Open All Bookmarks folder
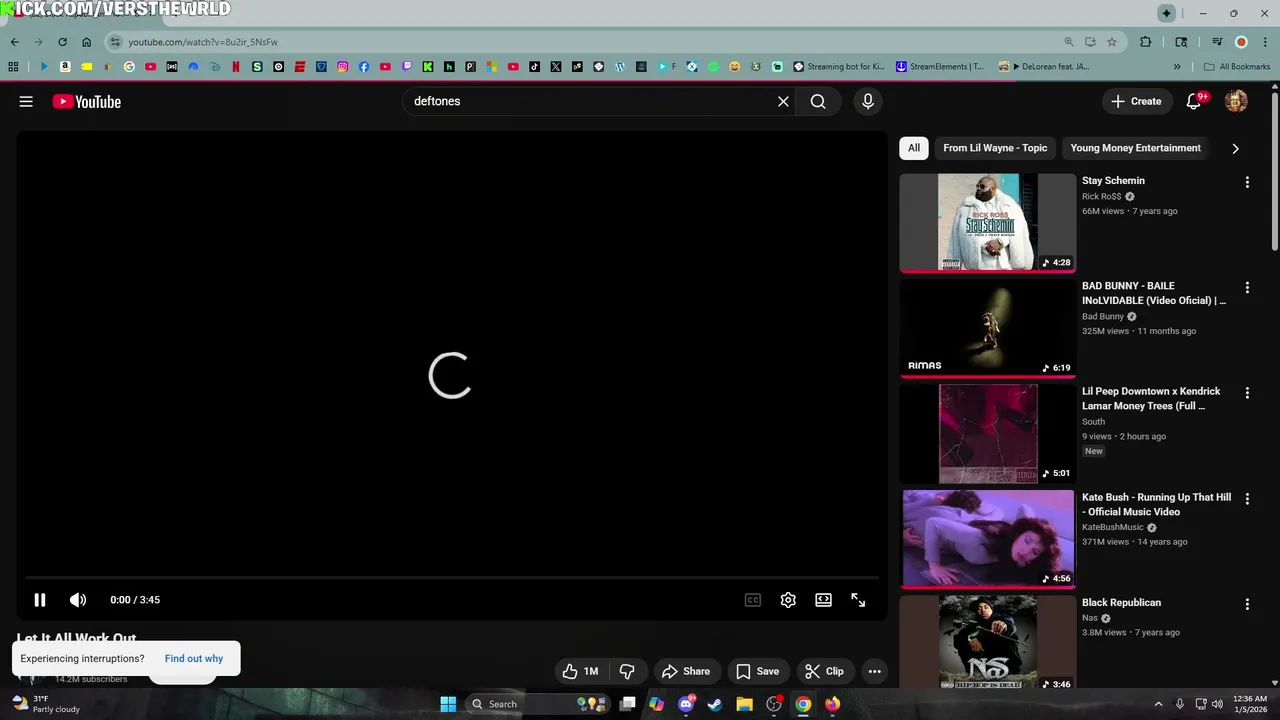 (x=1237, y=67)
